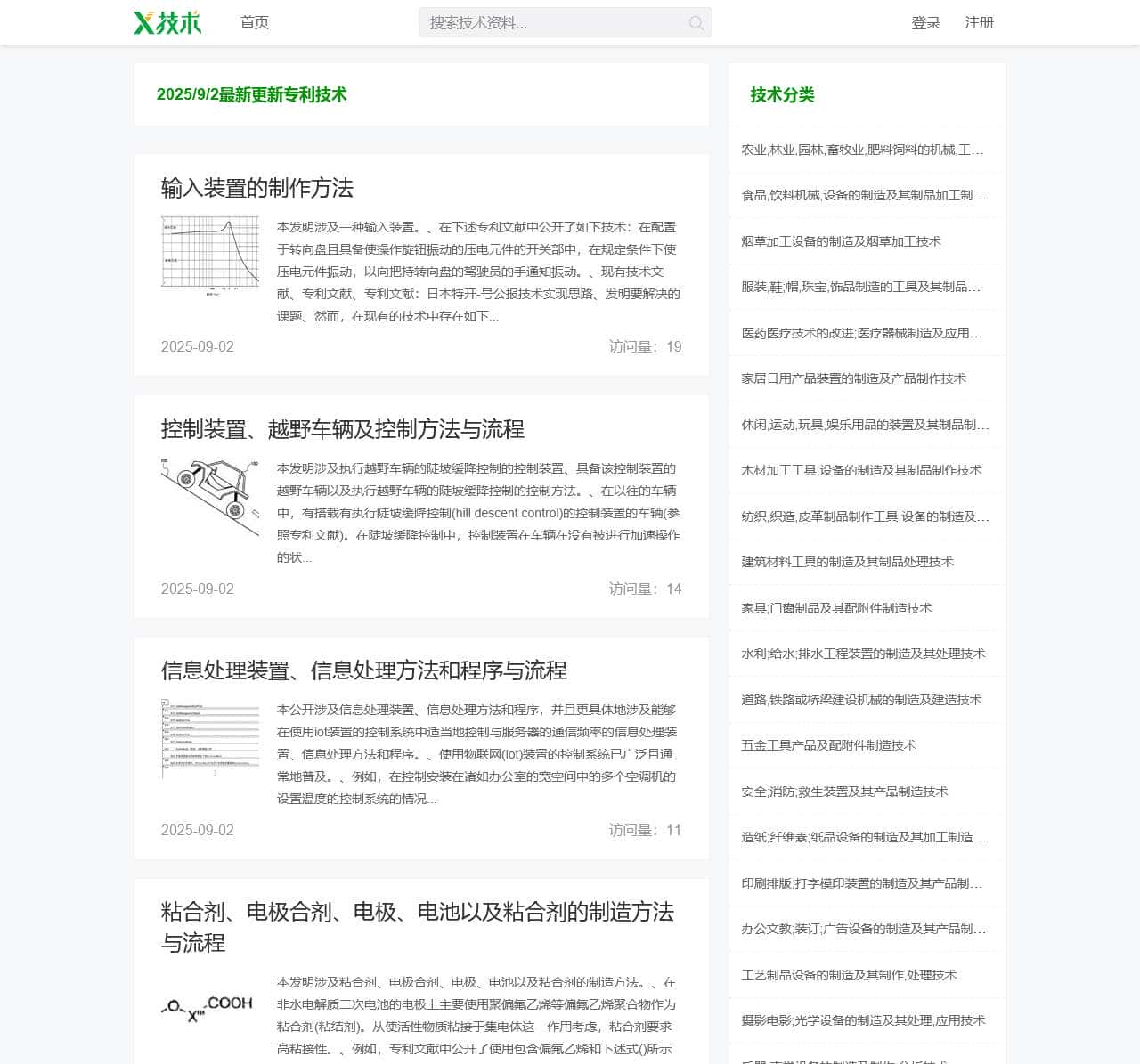1140x1064 pixels.
Task: Select 五金工具产品及配附件制造技术 category
Action: click(x=828, y=745)
